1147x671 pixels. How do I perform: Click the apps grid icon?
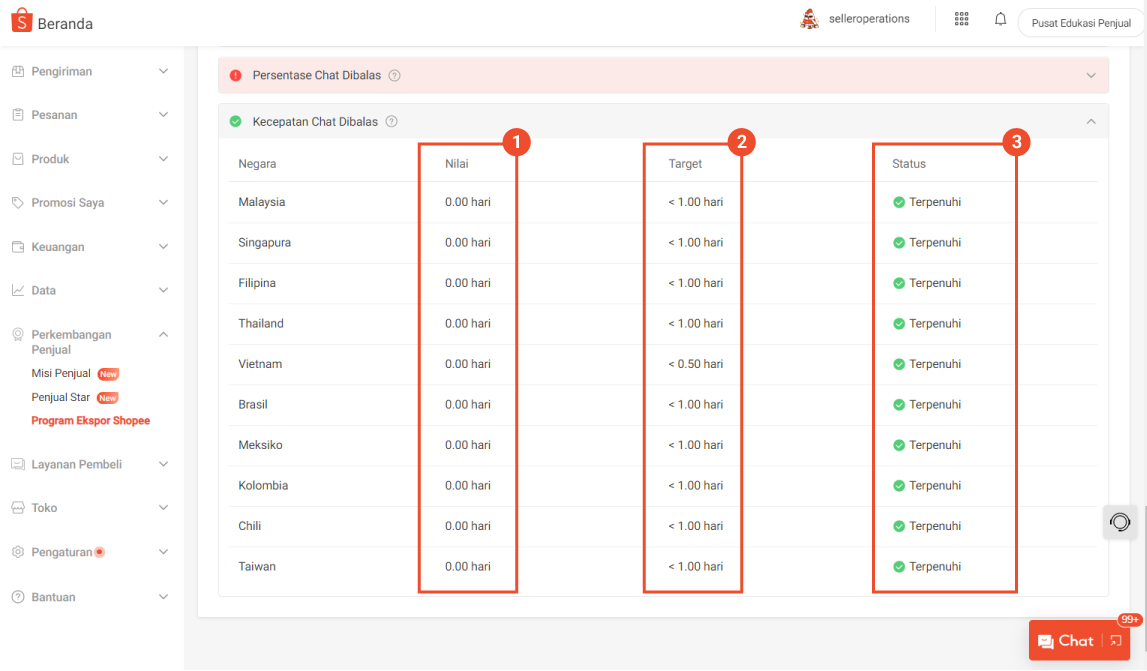961,18
